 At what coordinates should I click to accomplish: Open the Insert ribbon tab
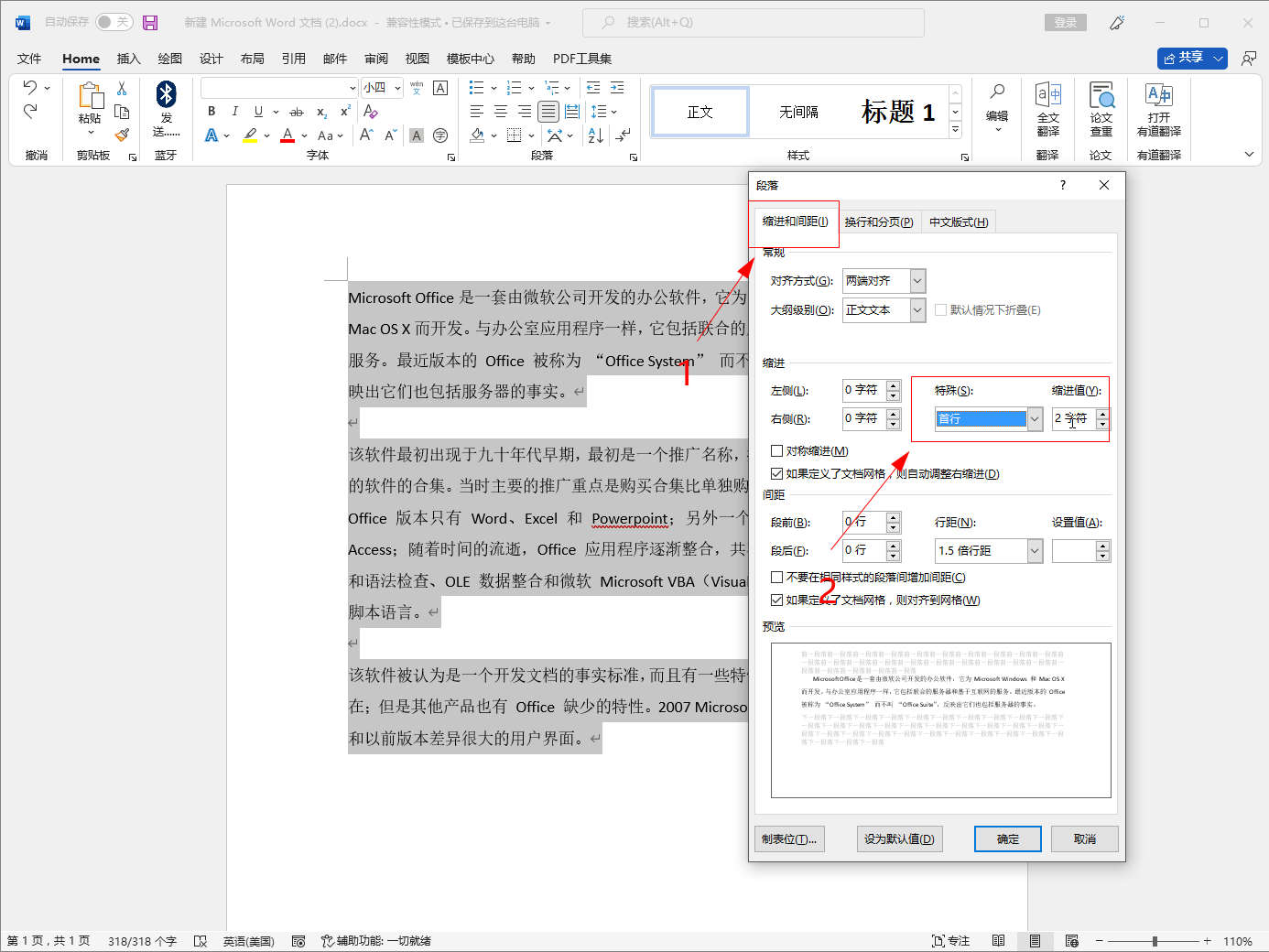pos(129,59)
